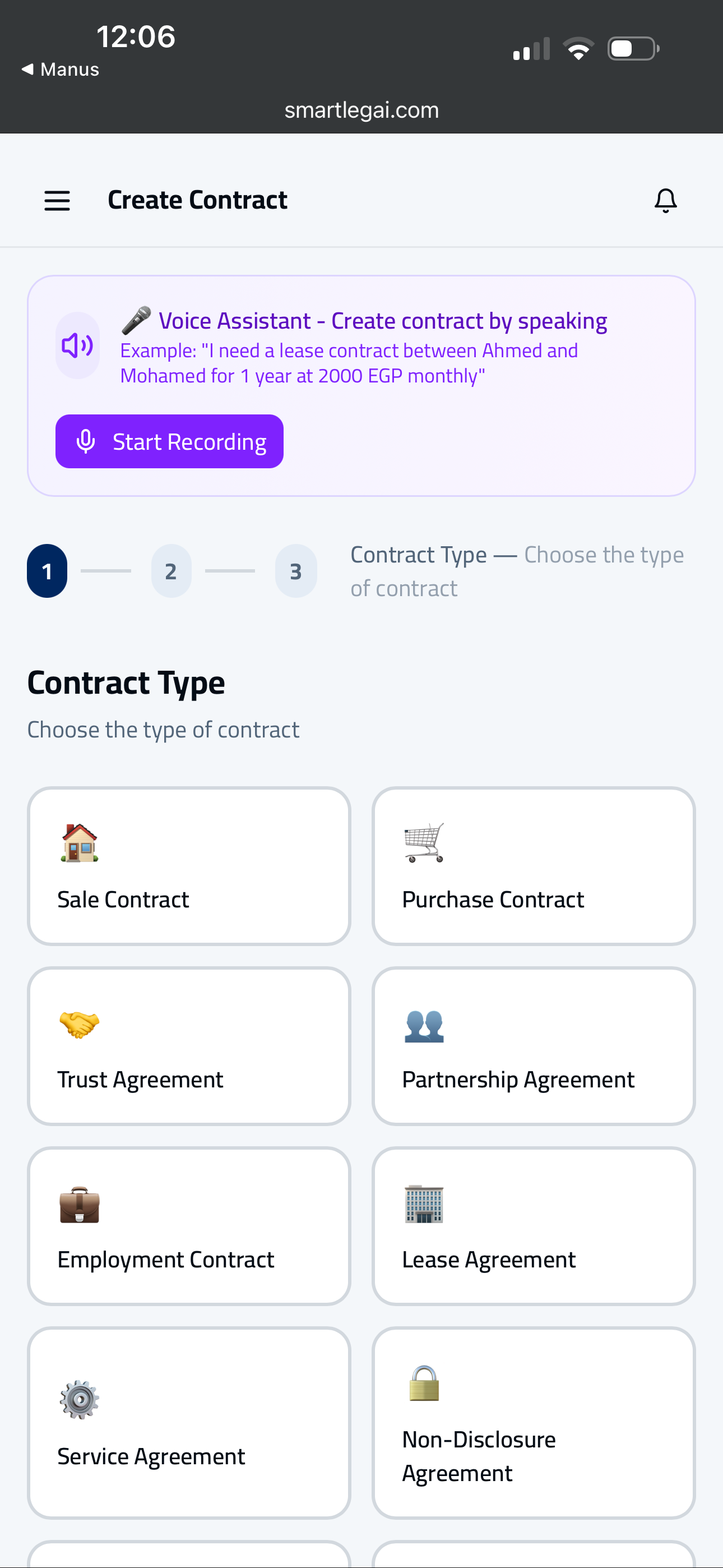This screenshot has height=1568, width=723.
Task: Click the microphone icon in Start Recording
Action: pyautogui.click(x=86, y=441)
